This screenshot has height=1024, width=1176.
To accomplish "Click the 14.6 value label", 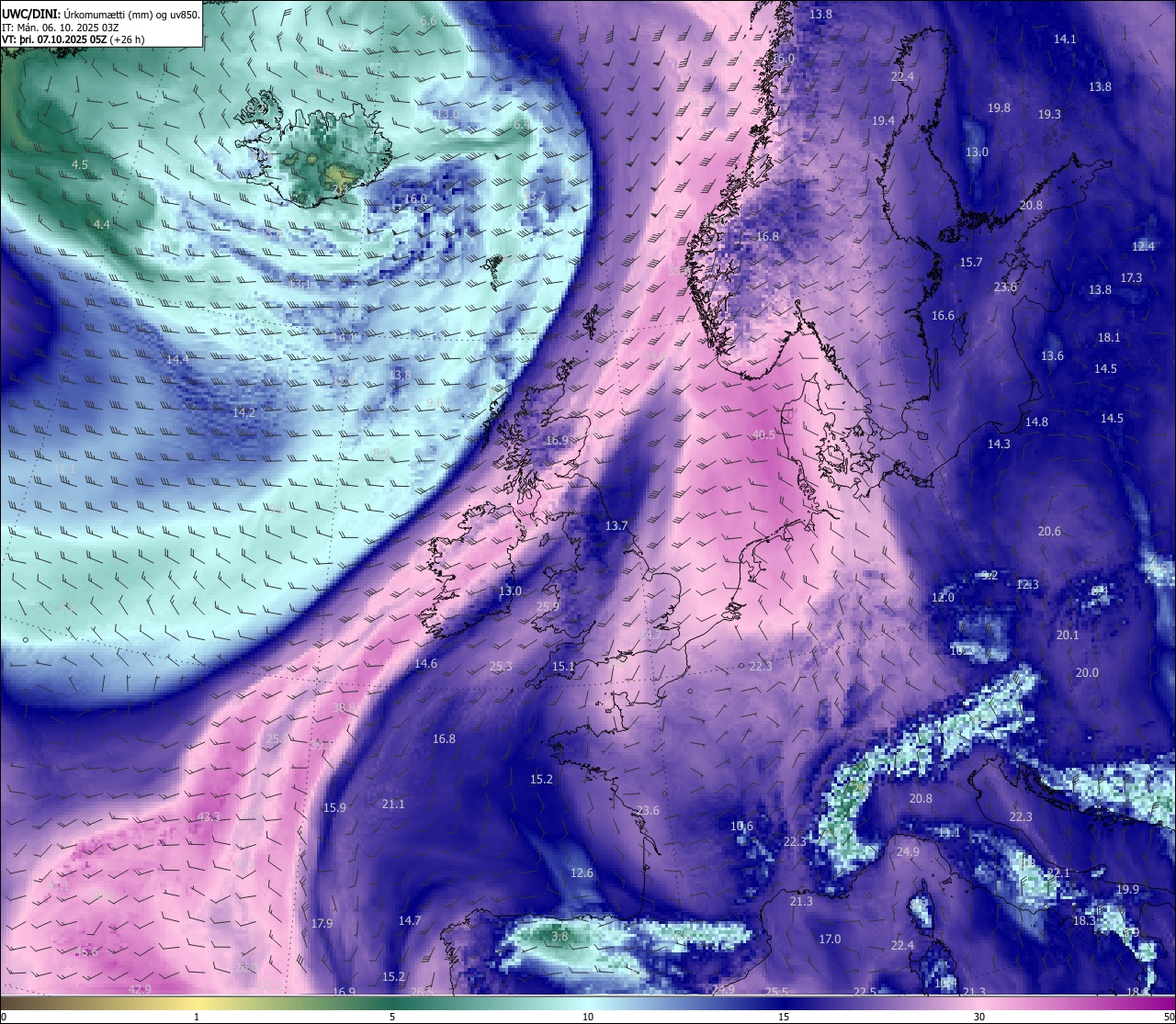I will (425, 663).
